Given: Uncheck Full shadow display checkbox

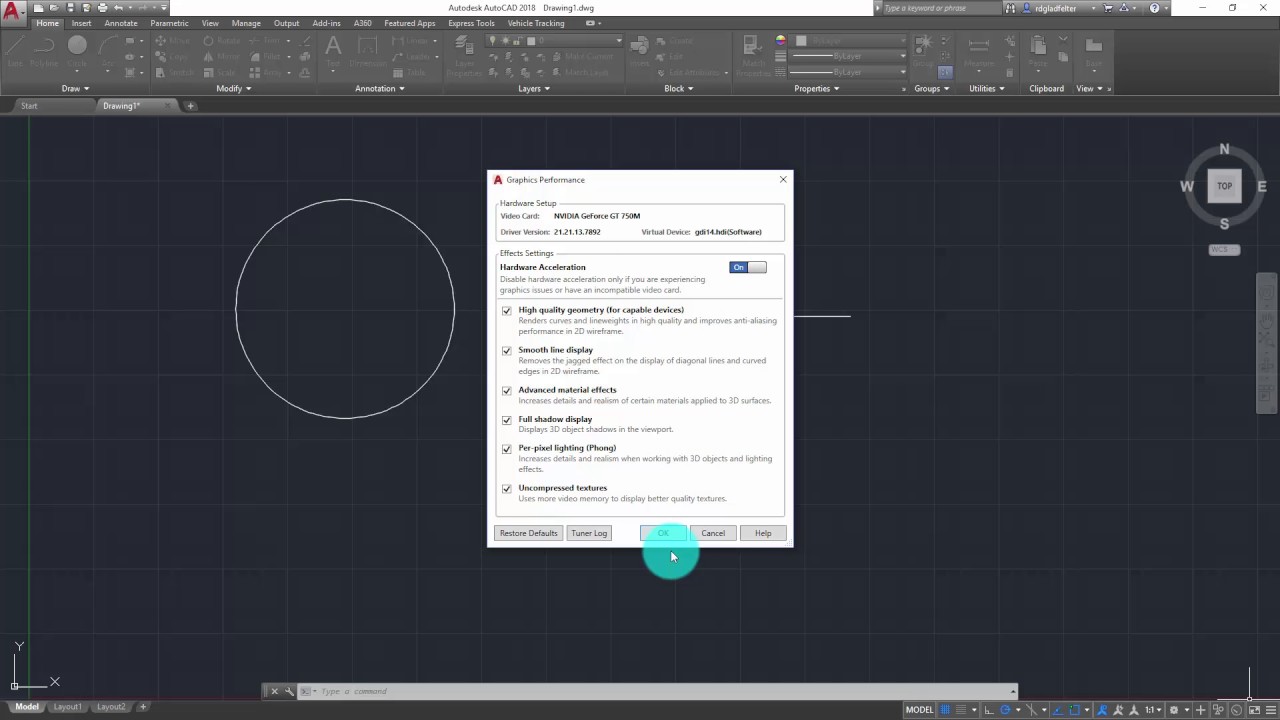Looking at the screenshot, I should pos(506,420).
